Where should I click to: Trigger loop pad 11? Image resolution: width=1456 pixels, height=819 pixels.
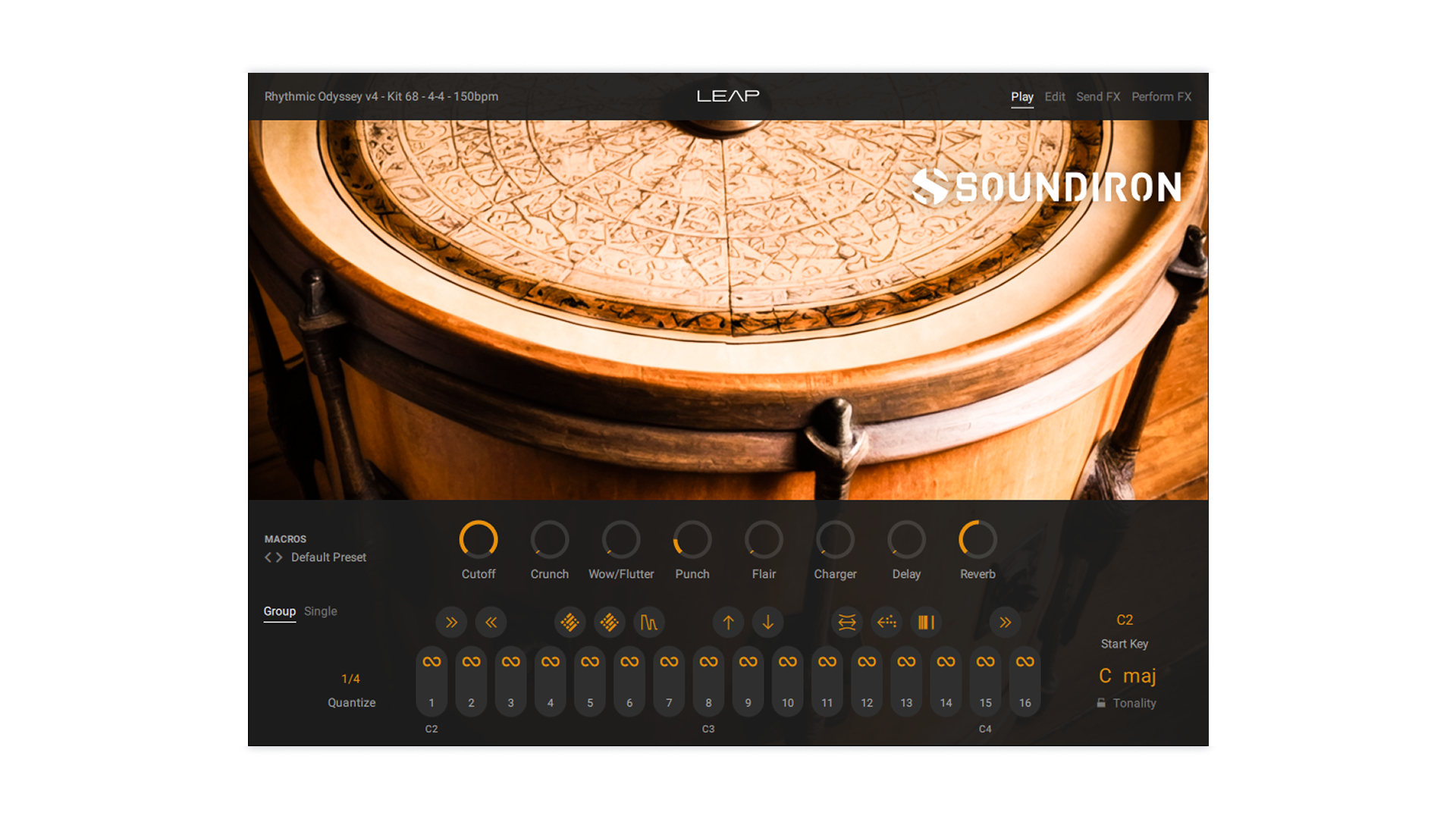pos(827,682)
